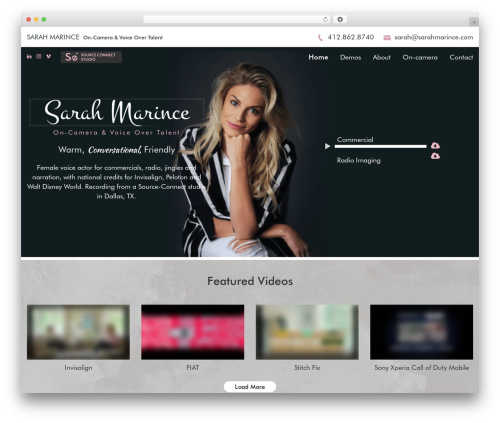The height and width of the screenshot is (423, 500).
Task: Open the Contact page
Action: click(x=461, y=57)
